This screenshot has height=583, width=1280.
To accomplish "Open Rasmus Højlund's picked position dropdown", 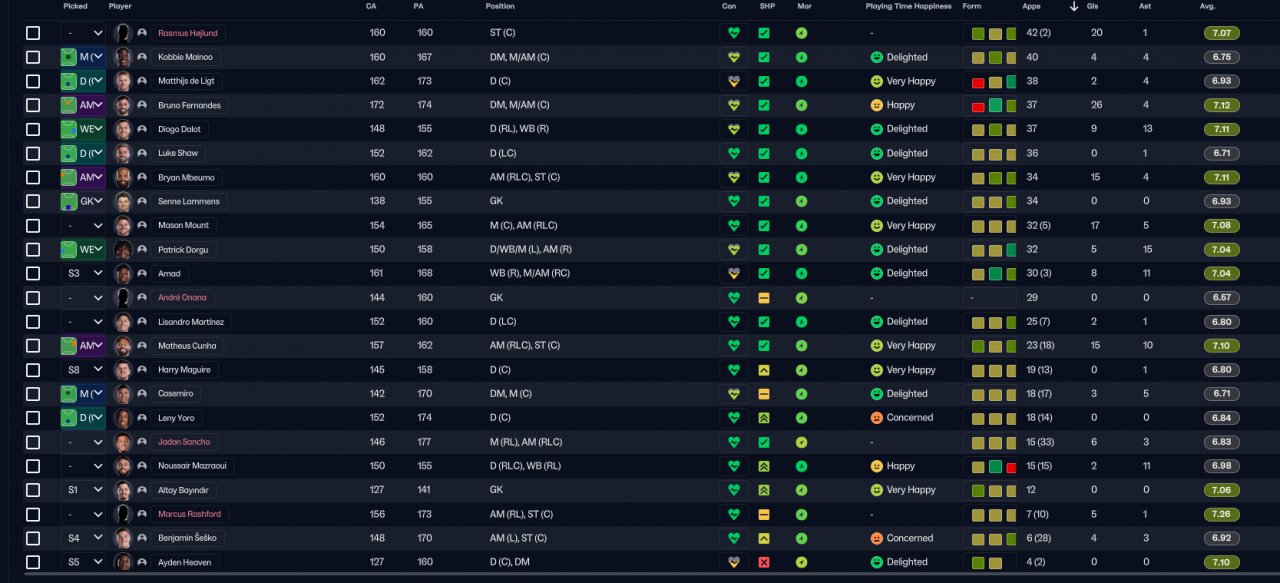I will coord(82,33).
